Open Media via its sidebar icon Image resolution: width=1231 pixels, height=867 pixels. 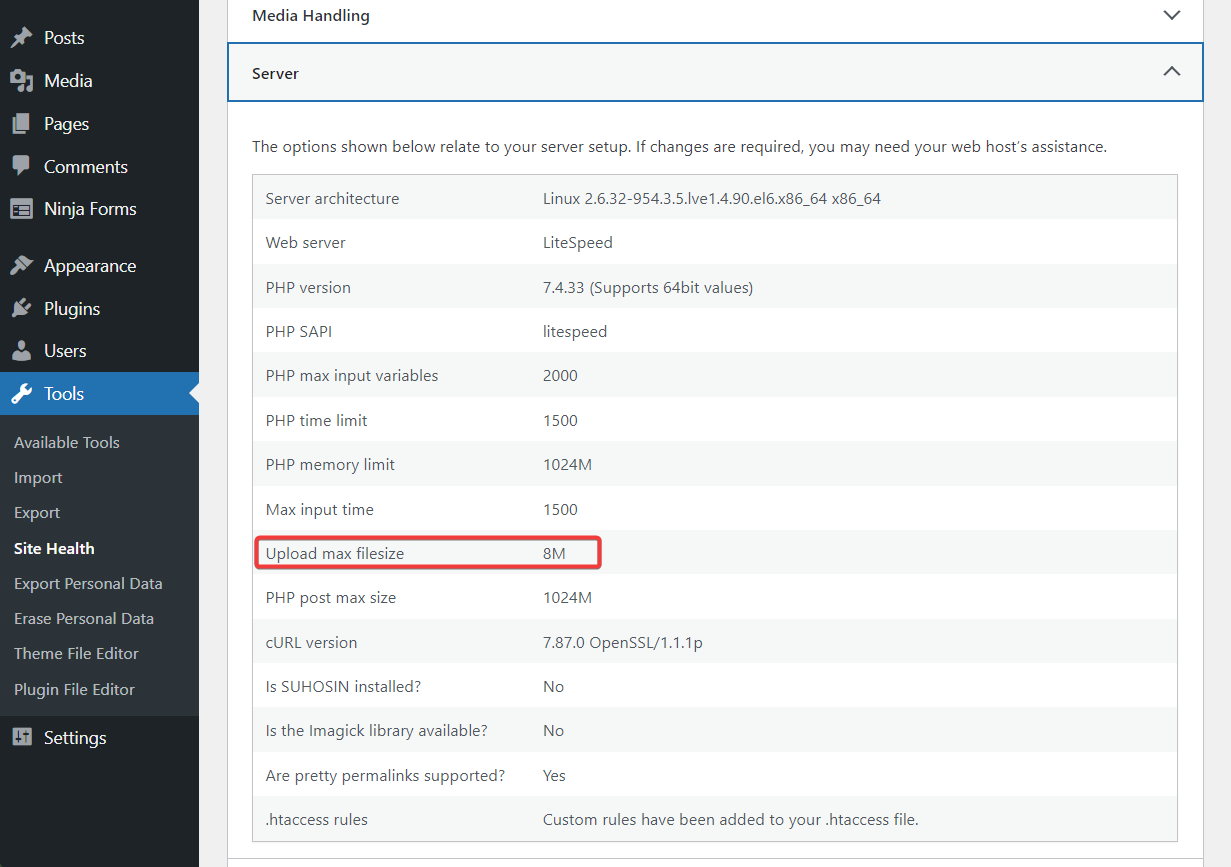coord(22,80)
